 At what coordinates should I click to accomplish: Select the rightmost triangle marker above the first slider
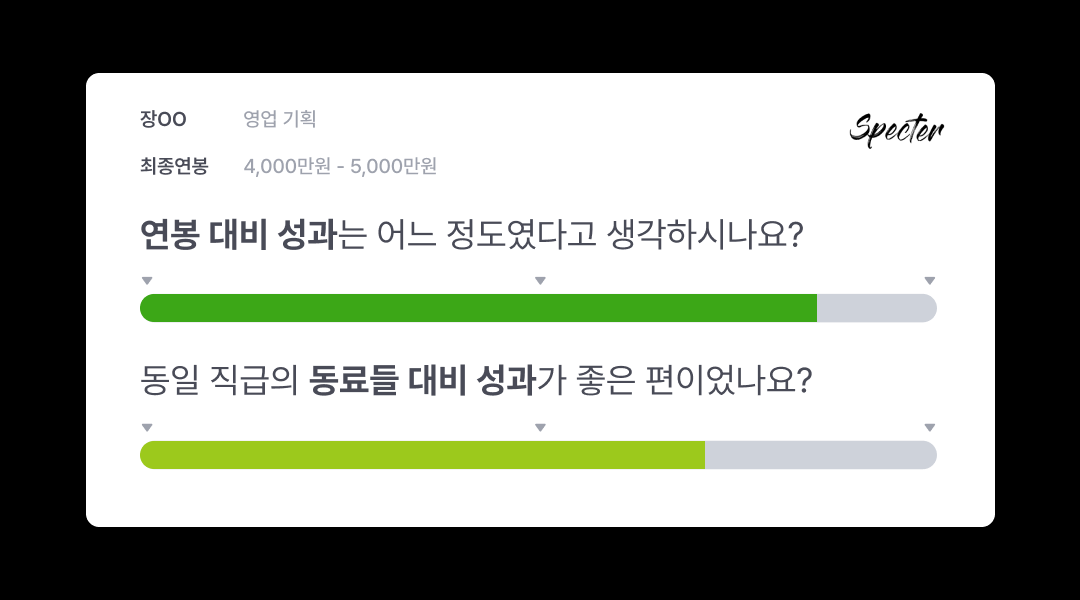click(930, 281)
